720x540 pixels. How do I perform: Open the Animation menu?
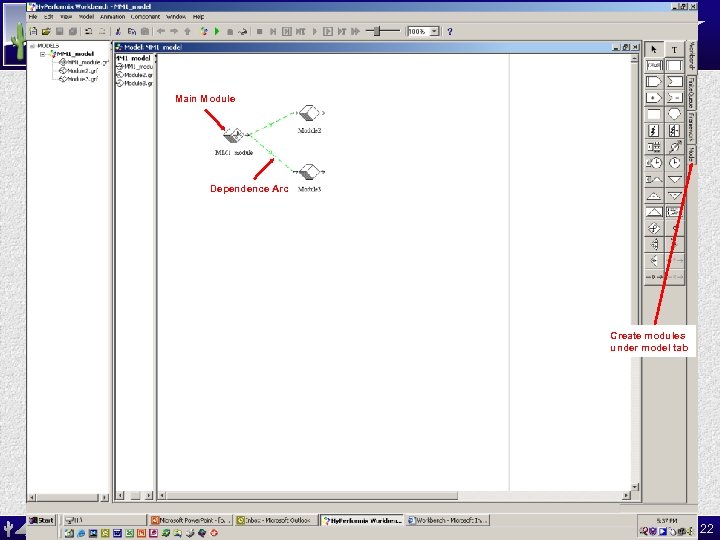pos(112,17)
